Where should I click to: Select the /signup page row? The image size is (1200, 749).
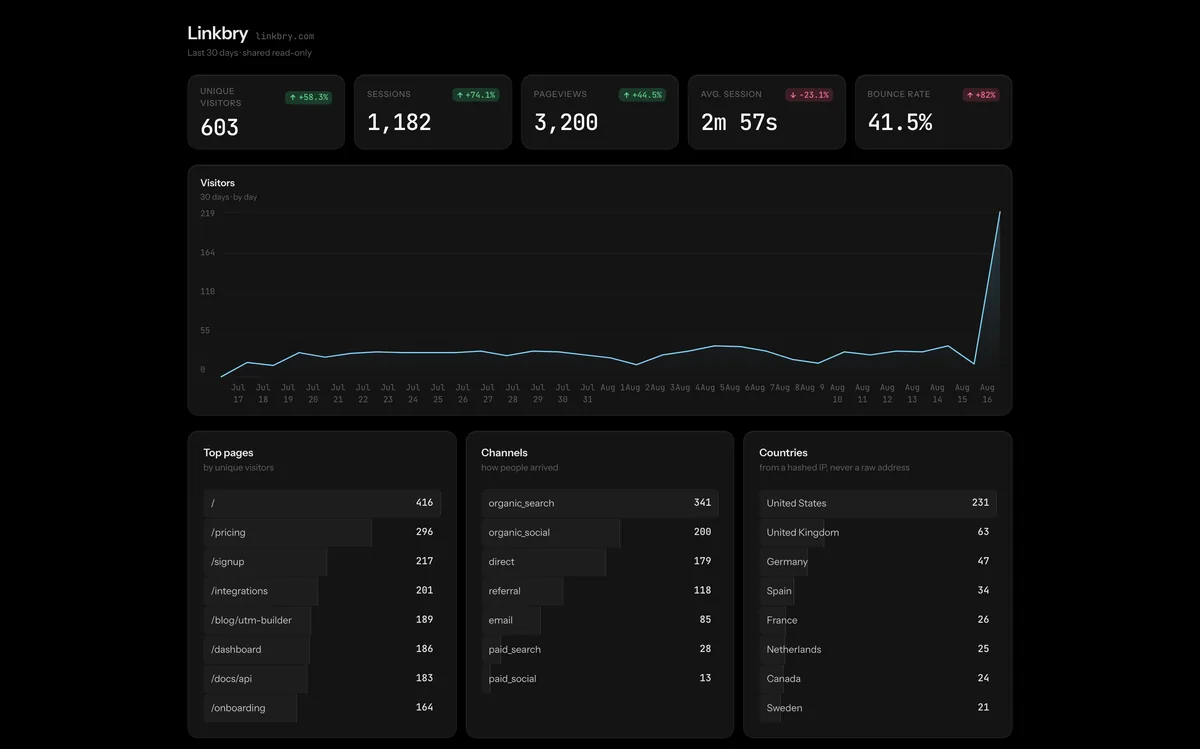pos(322,561)
